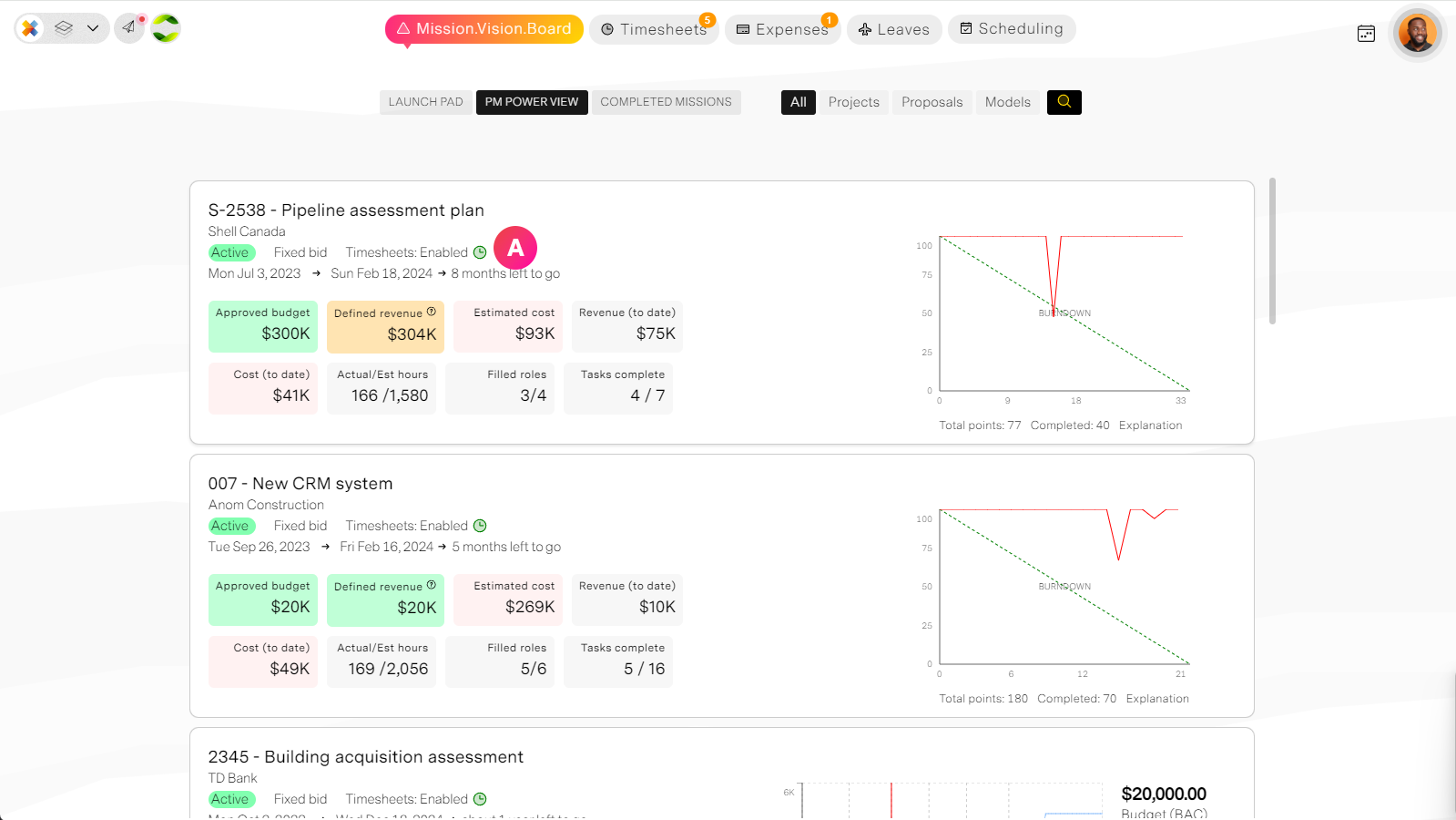Click Total points: 77 under S-2538 chart
Viewport: 1456px width, 820px height.
[x=981, y=425]
